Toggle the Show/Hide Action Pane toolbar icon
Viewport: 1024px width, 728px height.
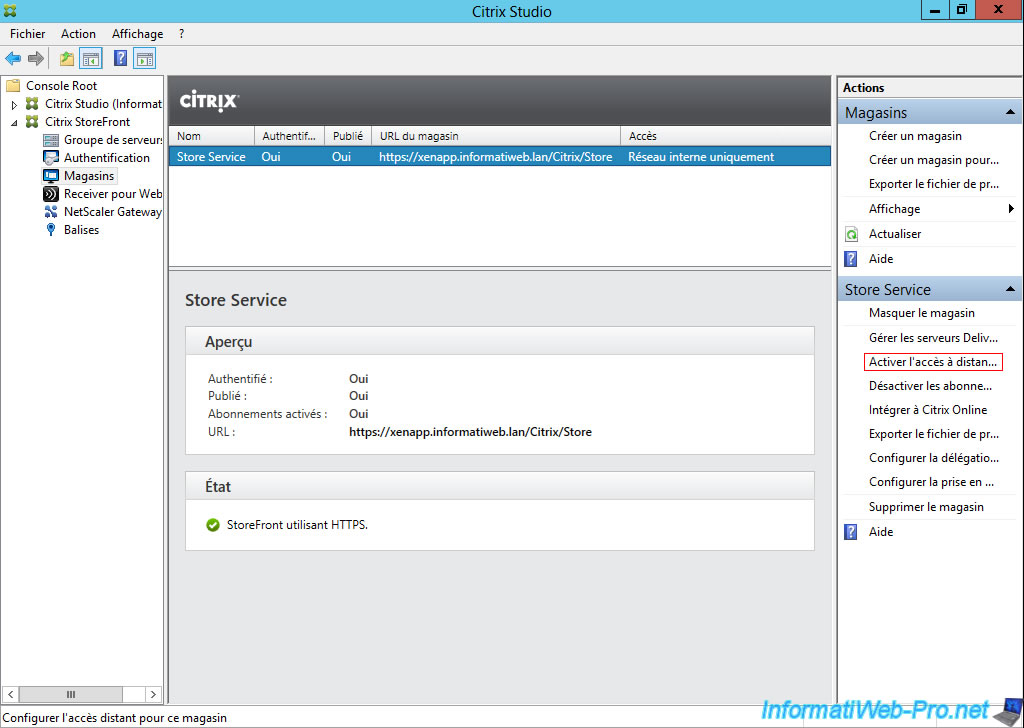coord(145,58)
